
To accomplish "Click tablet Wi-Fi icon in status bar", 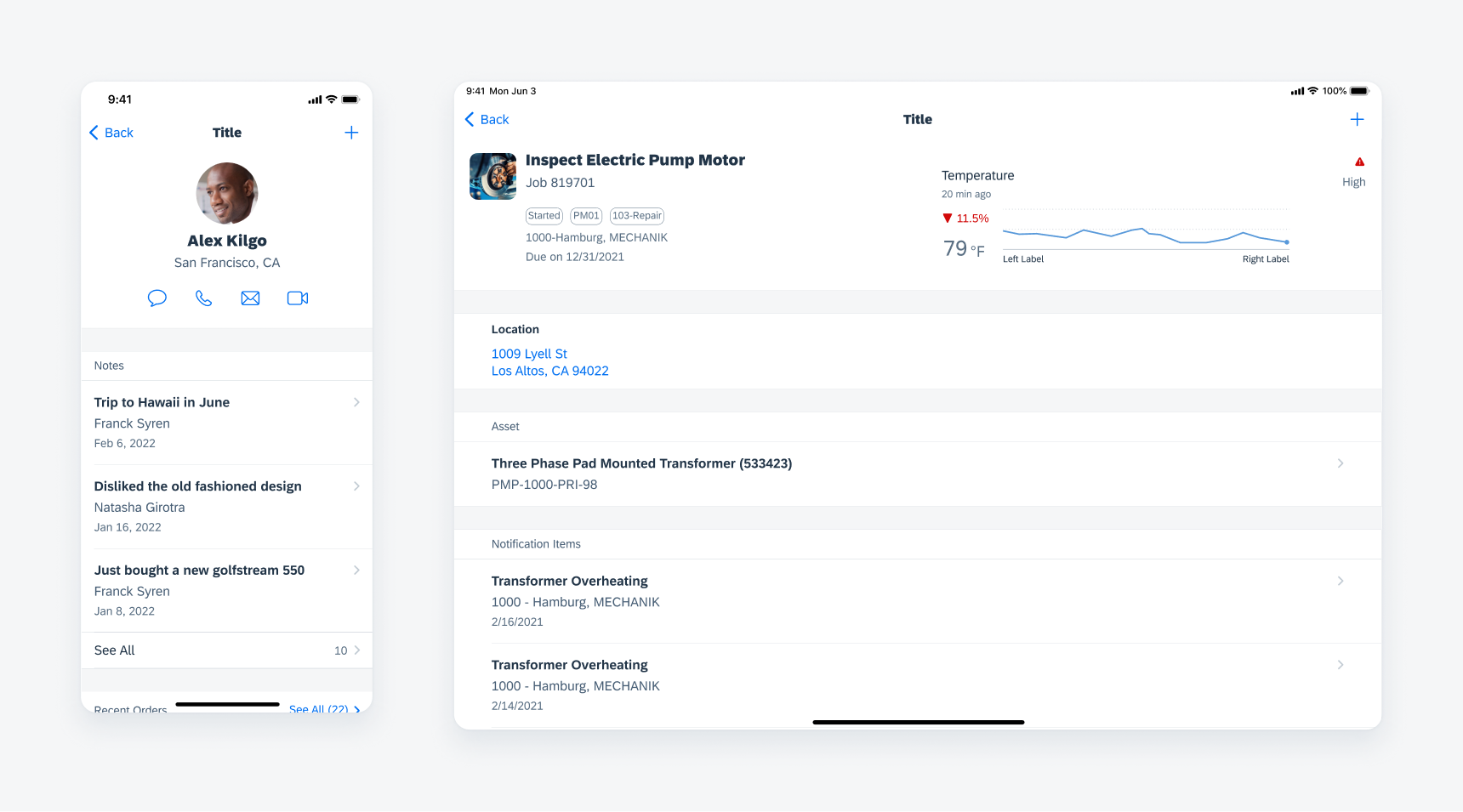I will click(x=1312, y=91).
